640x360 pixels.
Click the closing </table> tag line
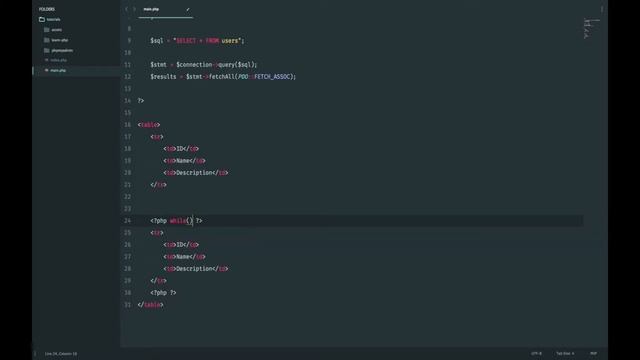[151, 304]
